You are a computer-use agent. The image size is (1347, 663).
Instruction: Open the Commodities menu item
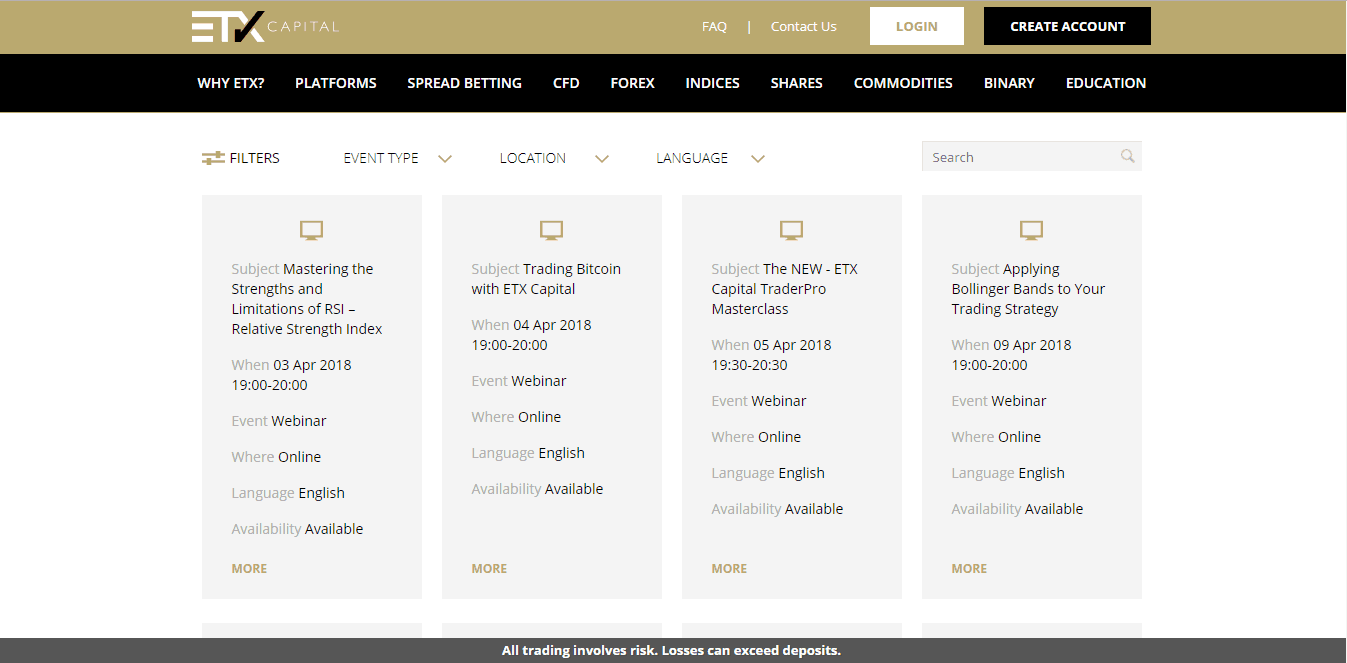pos(903,83)
